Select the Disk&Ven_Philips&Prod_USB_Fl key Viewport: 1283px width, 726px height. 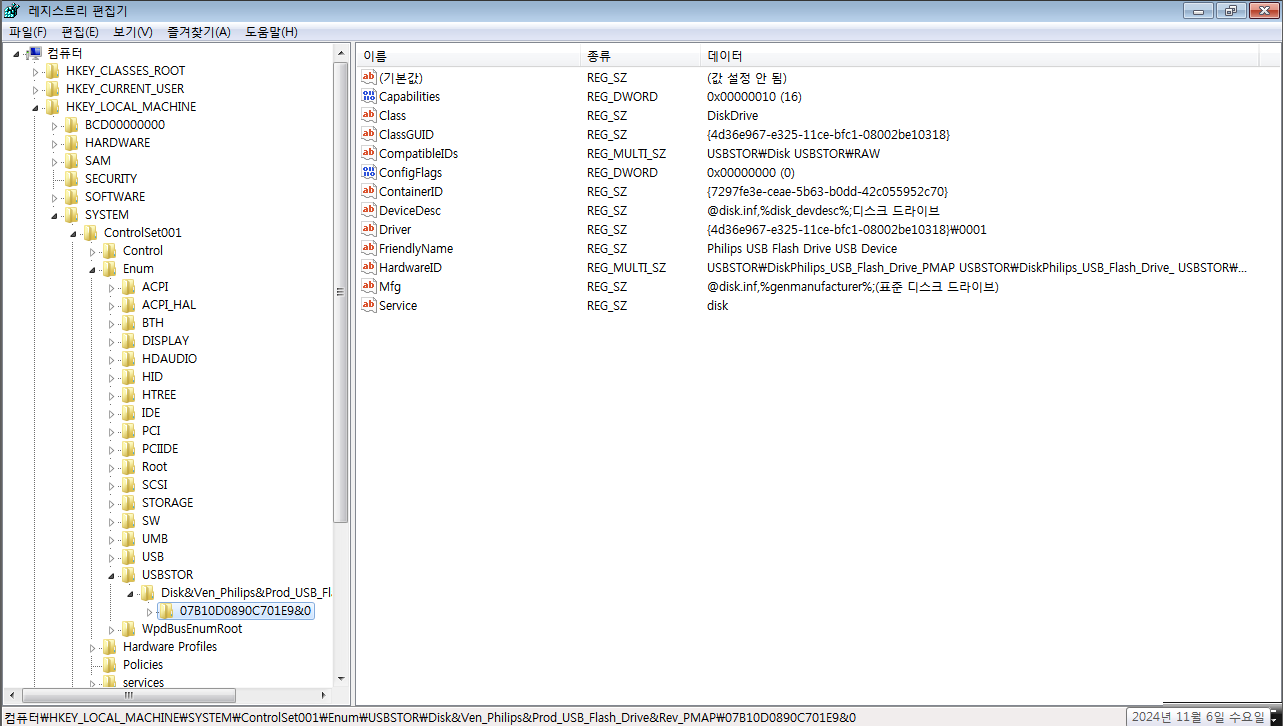pyautogui.click(x=246, y=593)
